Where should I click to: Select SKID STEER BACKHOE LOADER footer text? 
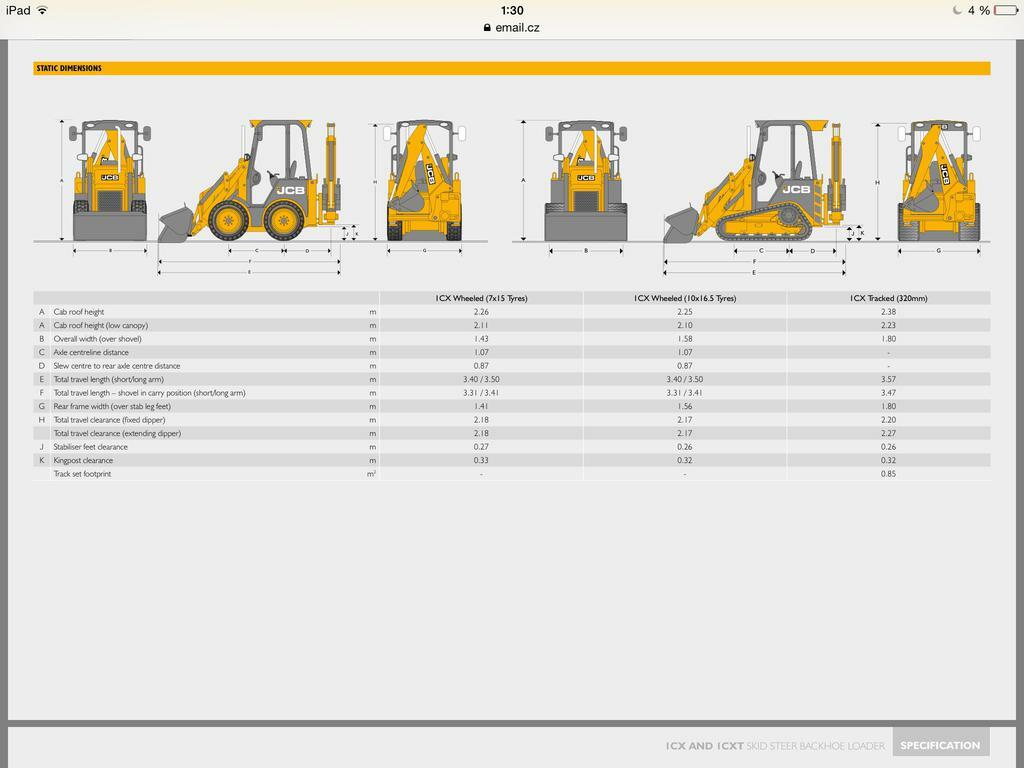[816, 746]
